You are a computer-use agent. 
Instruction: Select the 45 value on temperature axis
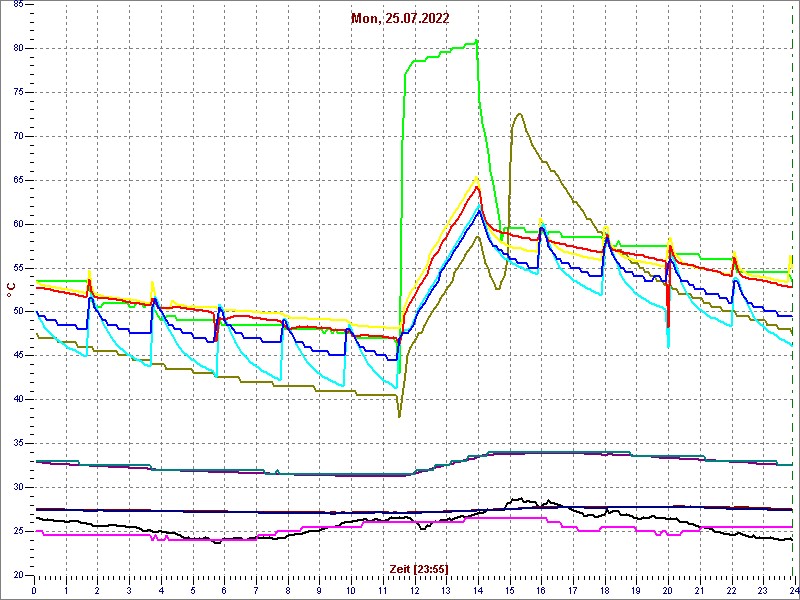[x=16, y=356]
